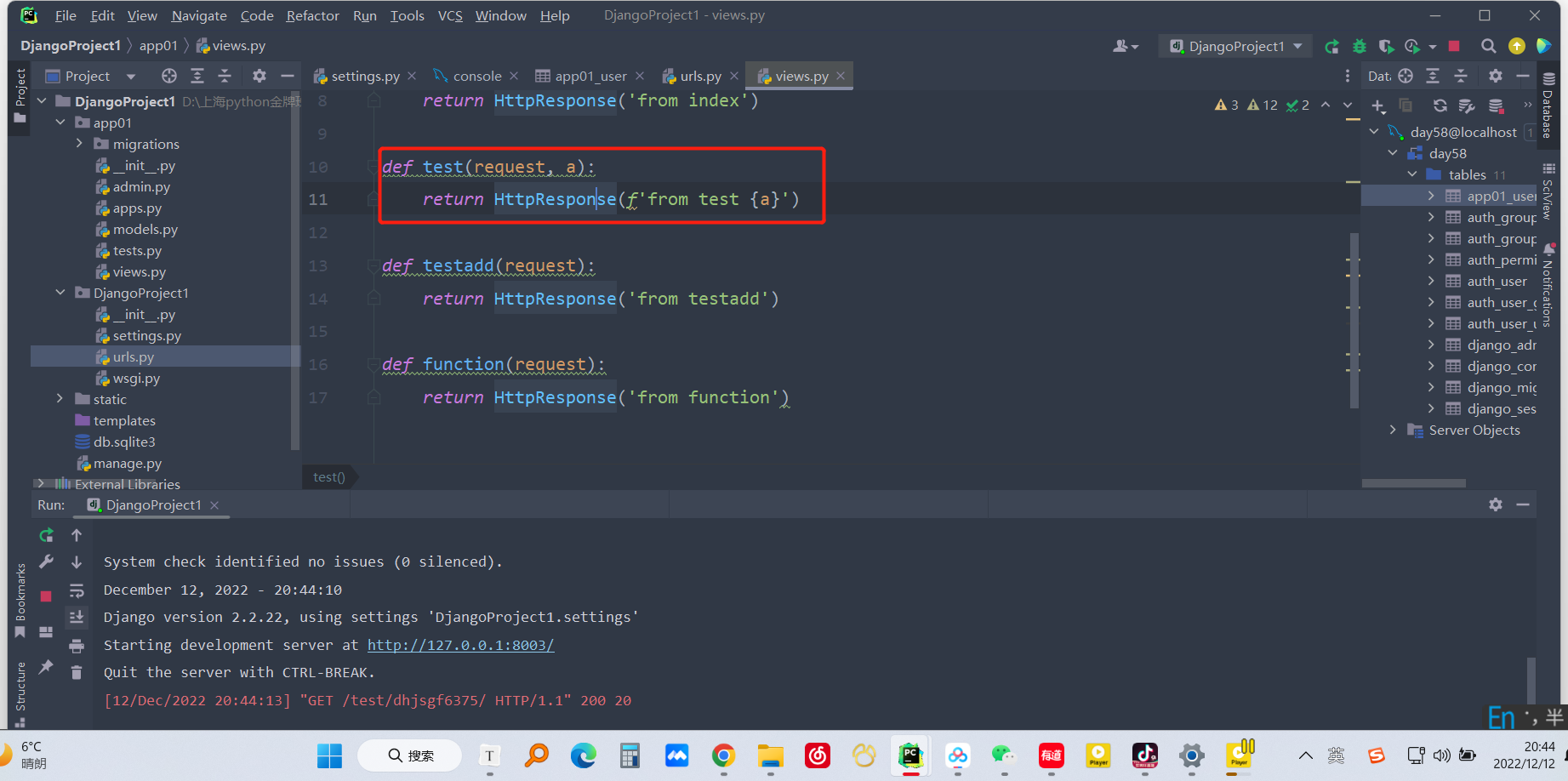Rerun DjangoProject1 from the top toolbar
The width and height of the screenshot is (1568, 781).
click(x=1331, y=47)
